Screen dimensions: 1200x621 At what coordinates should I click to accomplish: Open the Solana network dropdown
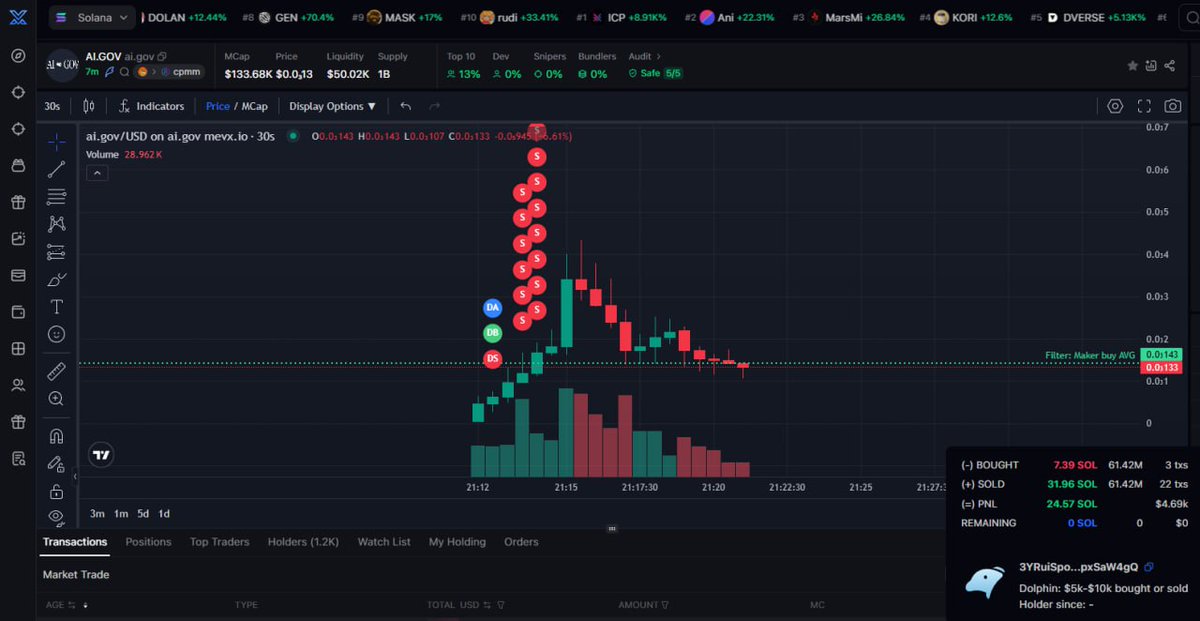[92, 18]
